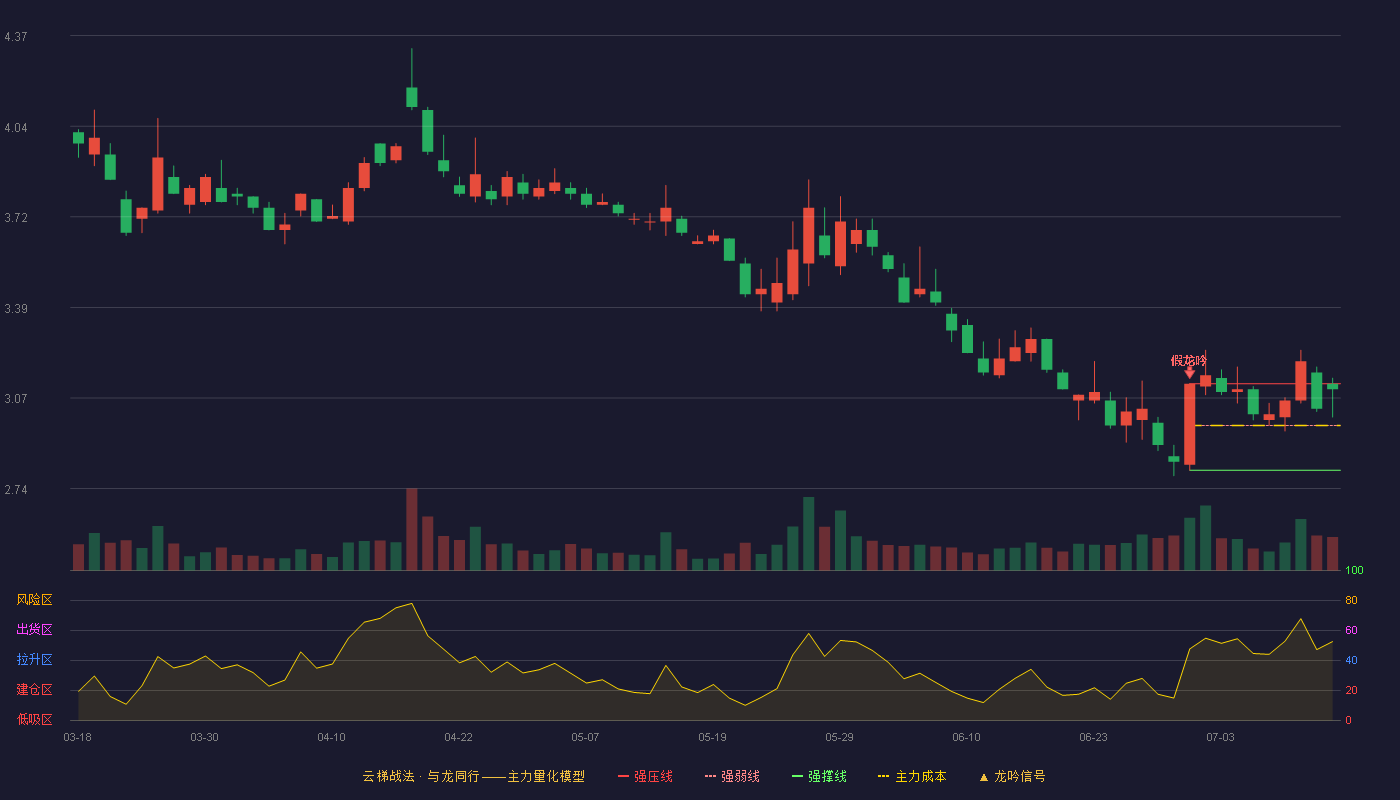Click the tallest red volume bar
The height and width of the screenshot is (800, 1400).
(411, 529)
